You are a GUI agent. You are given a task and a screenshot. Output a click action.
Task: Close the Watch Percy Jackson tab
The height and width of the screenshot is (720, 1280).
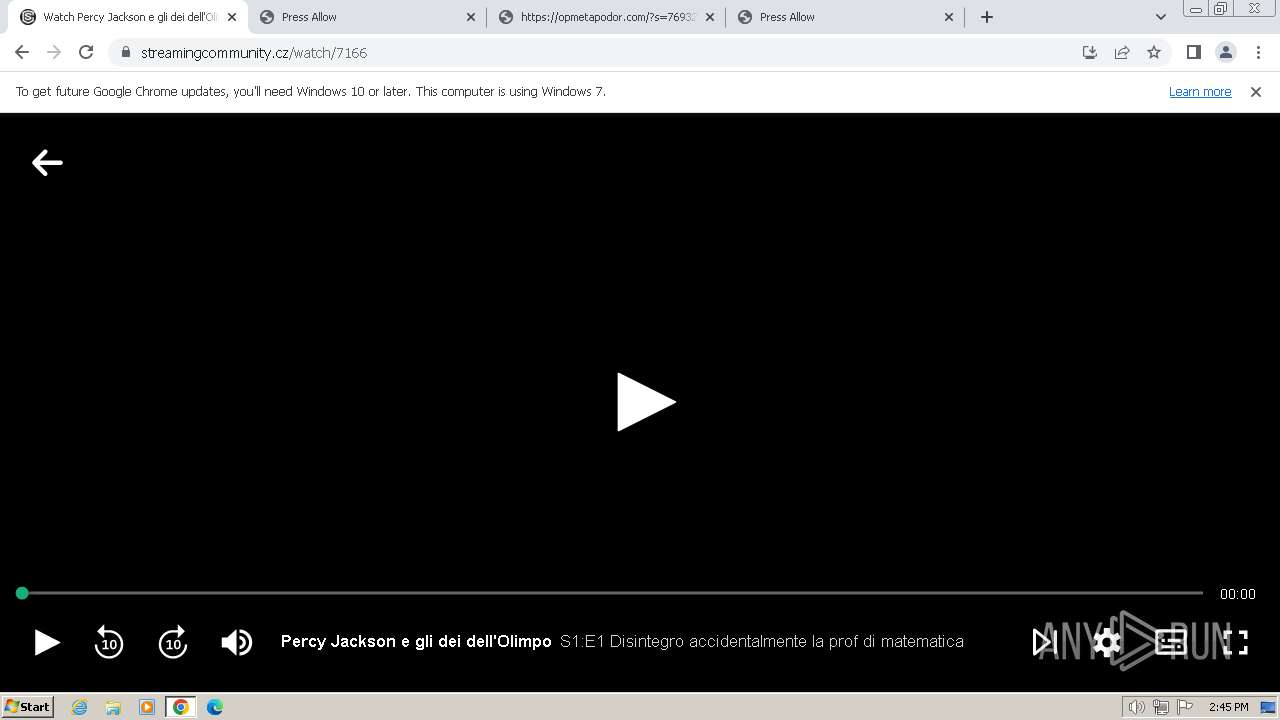232,17
